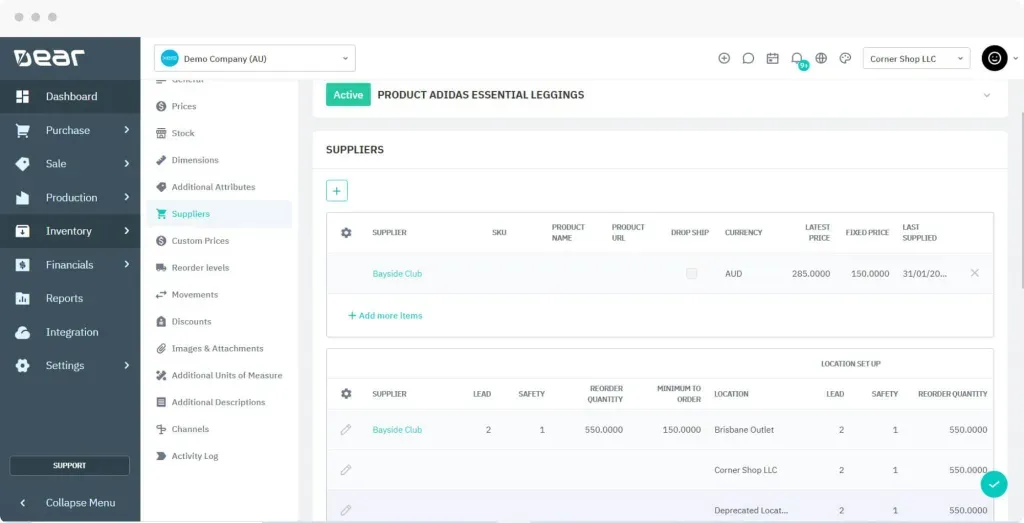This screenshot has width=1024, height=523.
Task: Remove Bayside Club supplier row
Action: point(975,273)
